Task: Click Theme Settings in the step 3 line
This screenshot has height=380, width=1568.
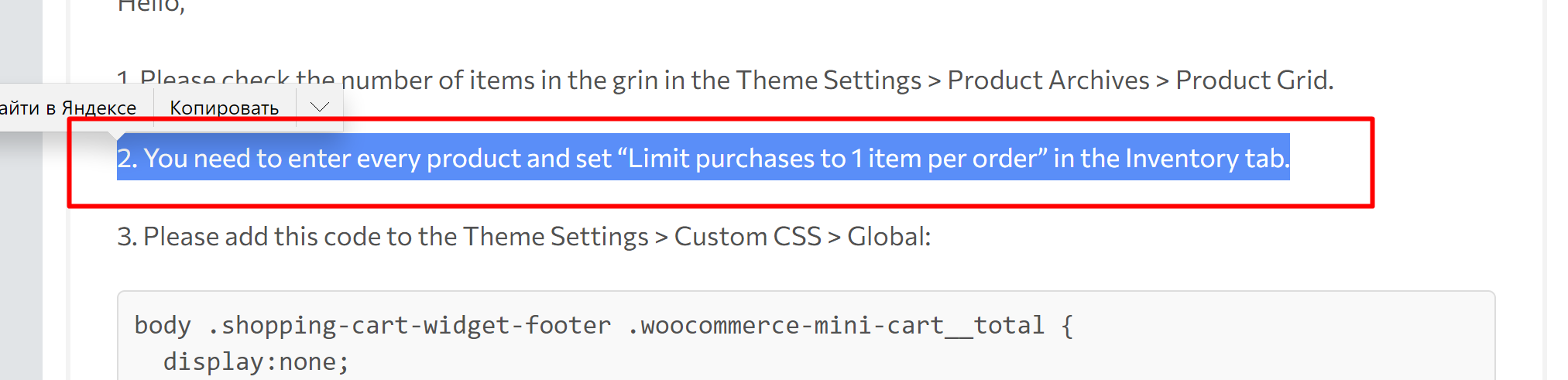Action: pos(555,236)
